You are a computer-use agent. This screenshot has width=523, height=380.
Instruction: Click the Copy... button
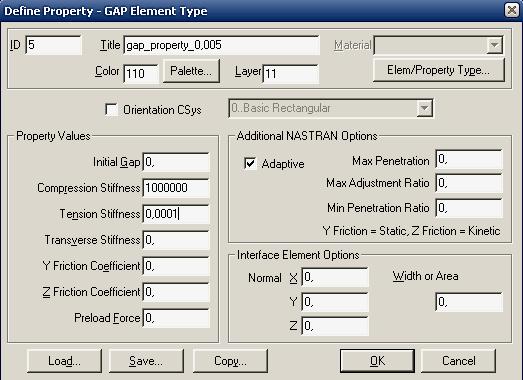(230, 361)
